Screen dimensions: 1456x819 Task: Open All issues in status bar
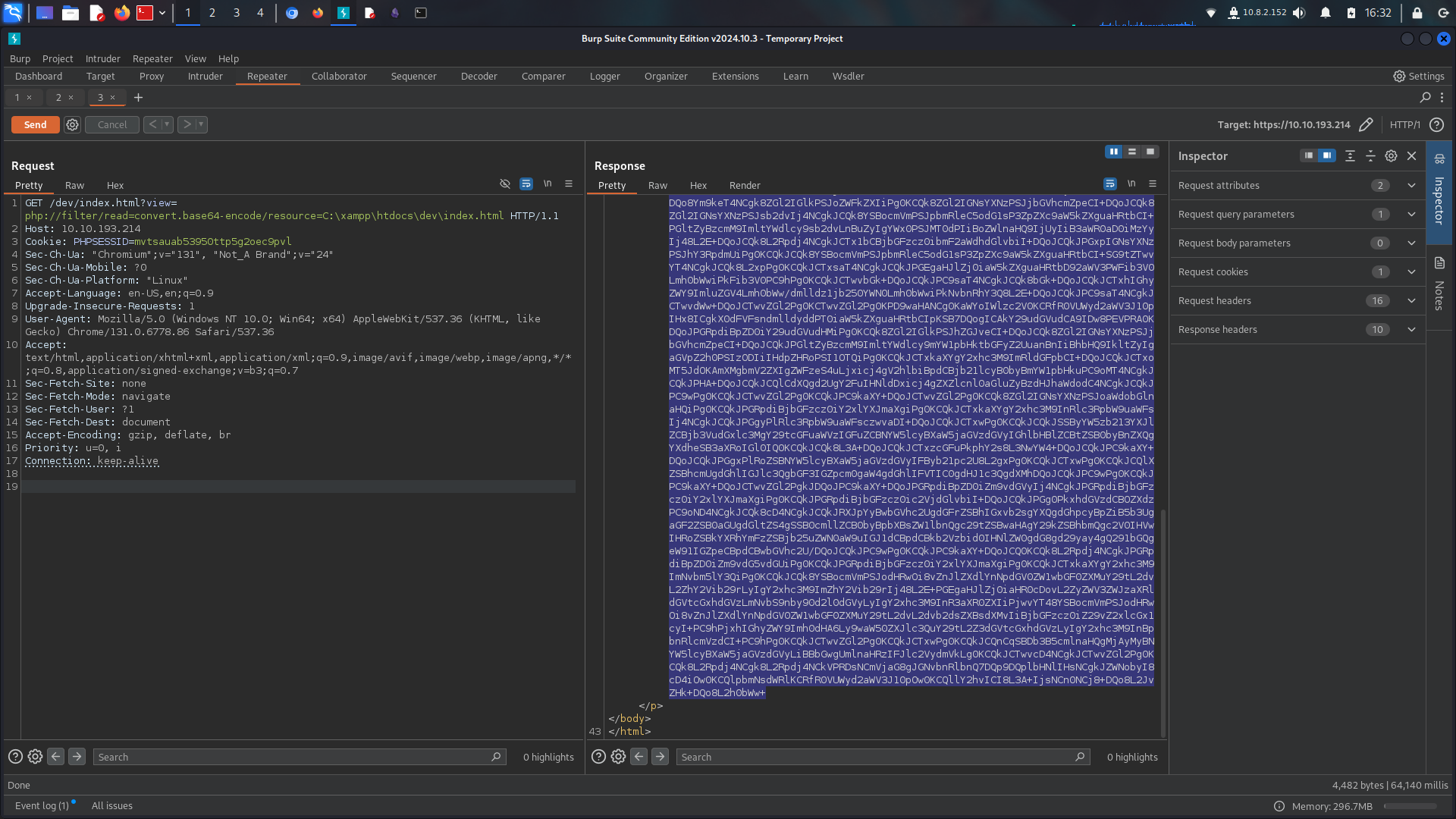click(x=112, y=806)
